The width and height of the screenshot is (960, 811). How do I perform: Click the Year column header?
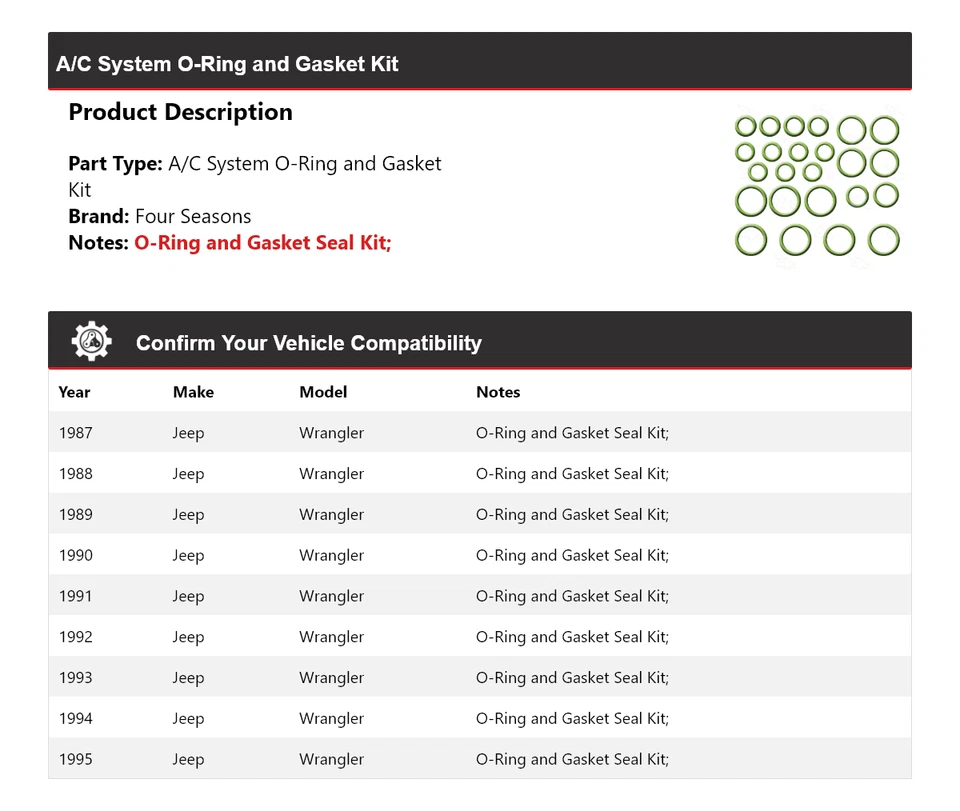point(74,392)
